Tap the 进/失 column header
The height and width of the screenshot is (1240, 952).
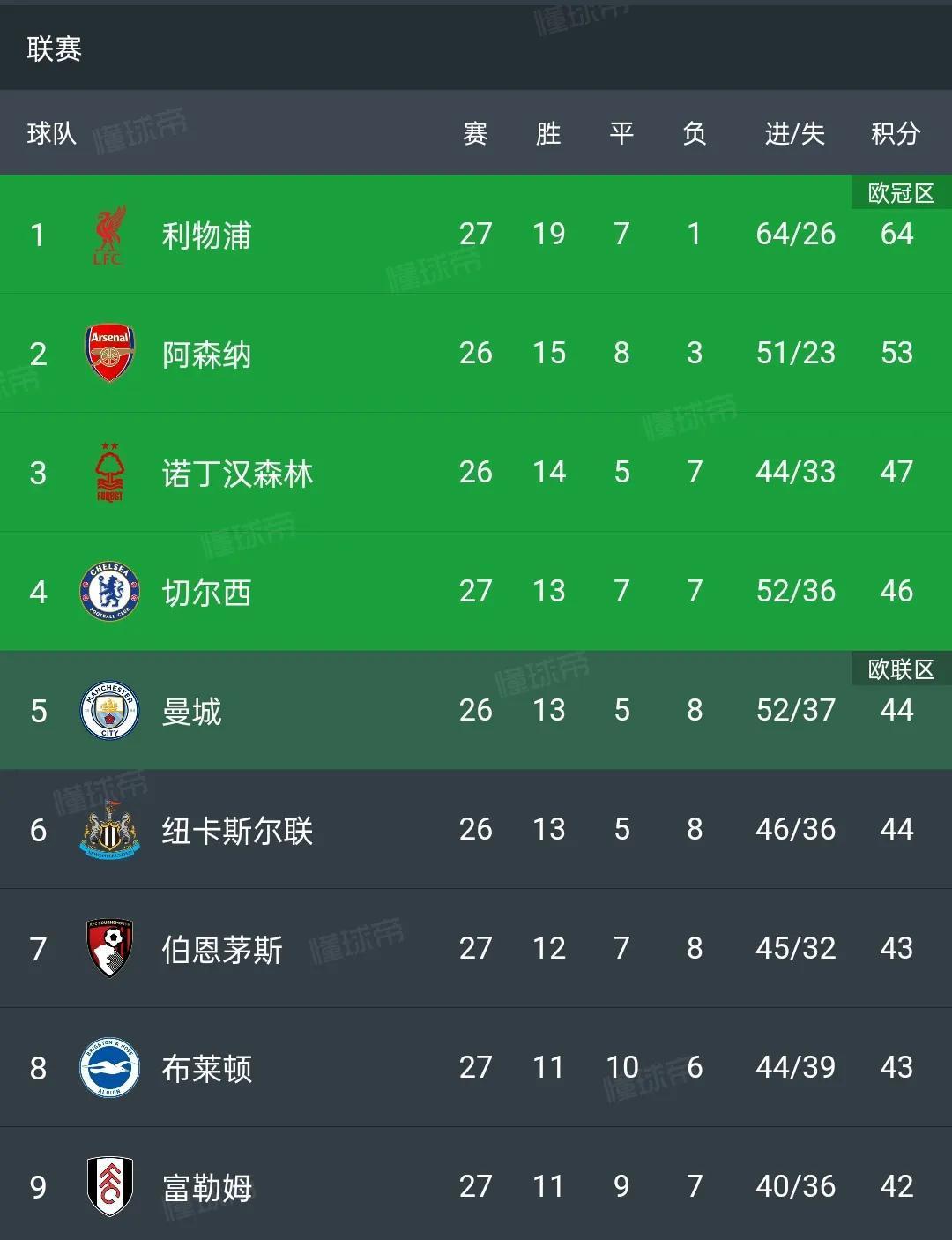(794, 133)
